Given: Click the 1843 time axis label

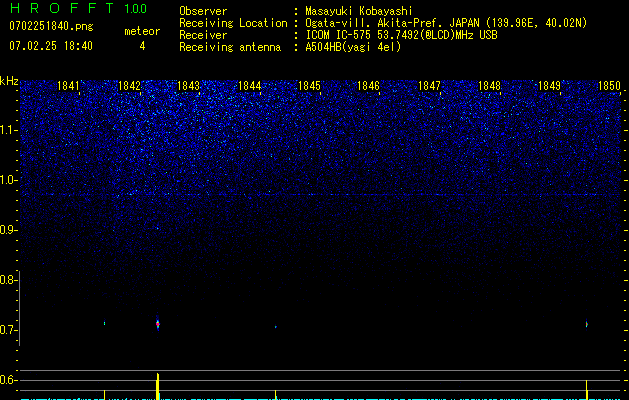Looking at the screenshot, I should pos(189,86).
